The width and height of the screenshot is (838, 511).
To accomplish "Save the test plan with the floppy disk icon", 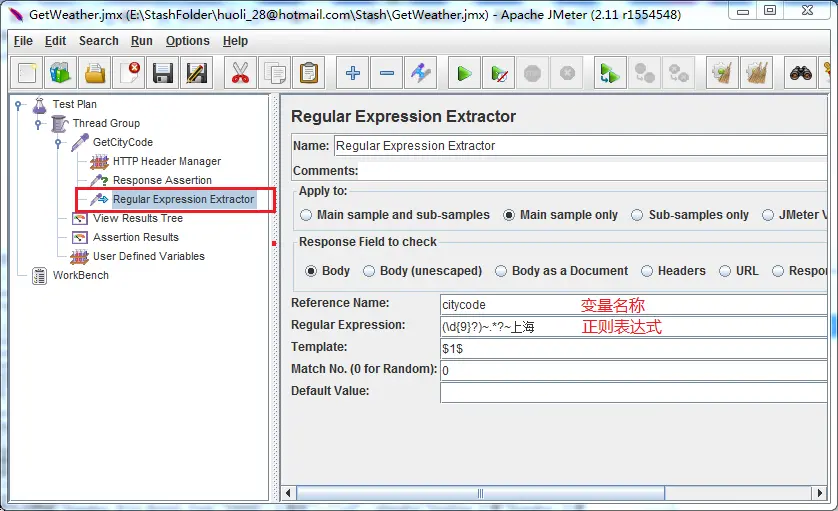I will [x=162, y=73].
